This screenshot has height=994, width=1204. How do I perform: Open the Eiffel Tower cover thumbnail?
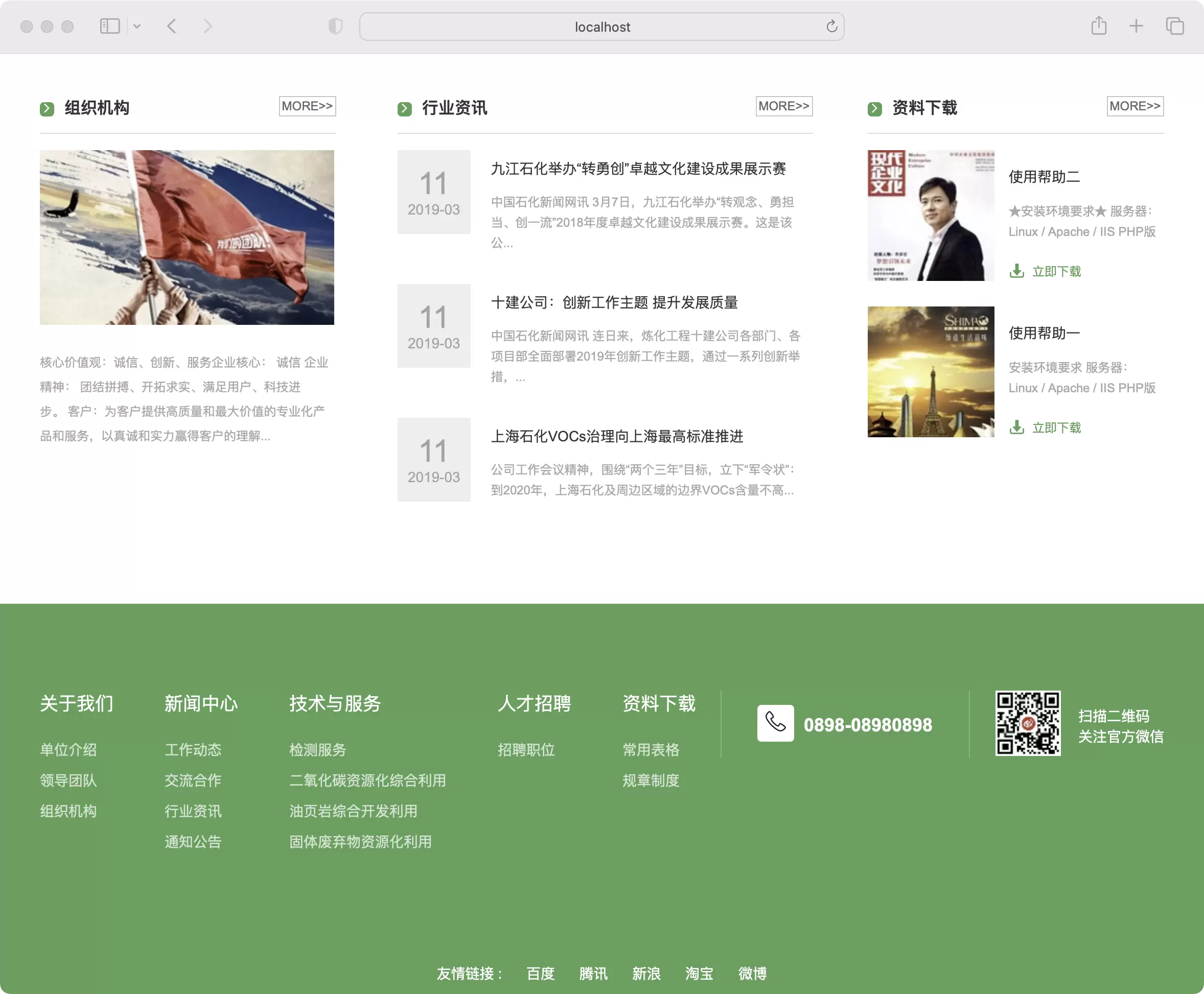[x=931, y=372]
